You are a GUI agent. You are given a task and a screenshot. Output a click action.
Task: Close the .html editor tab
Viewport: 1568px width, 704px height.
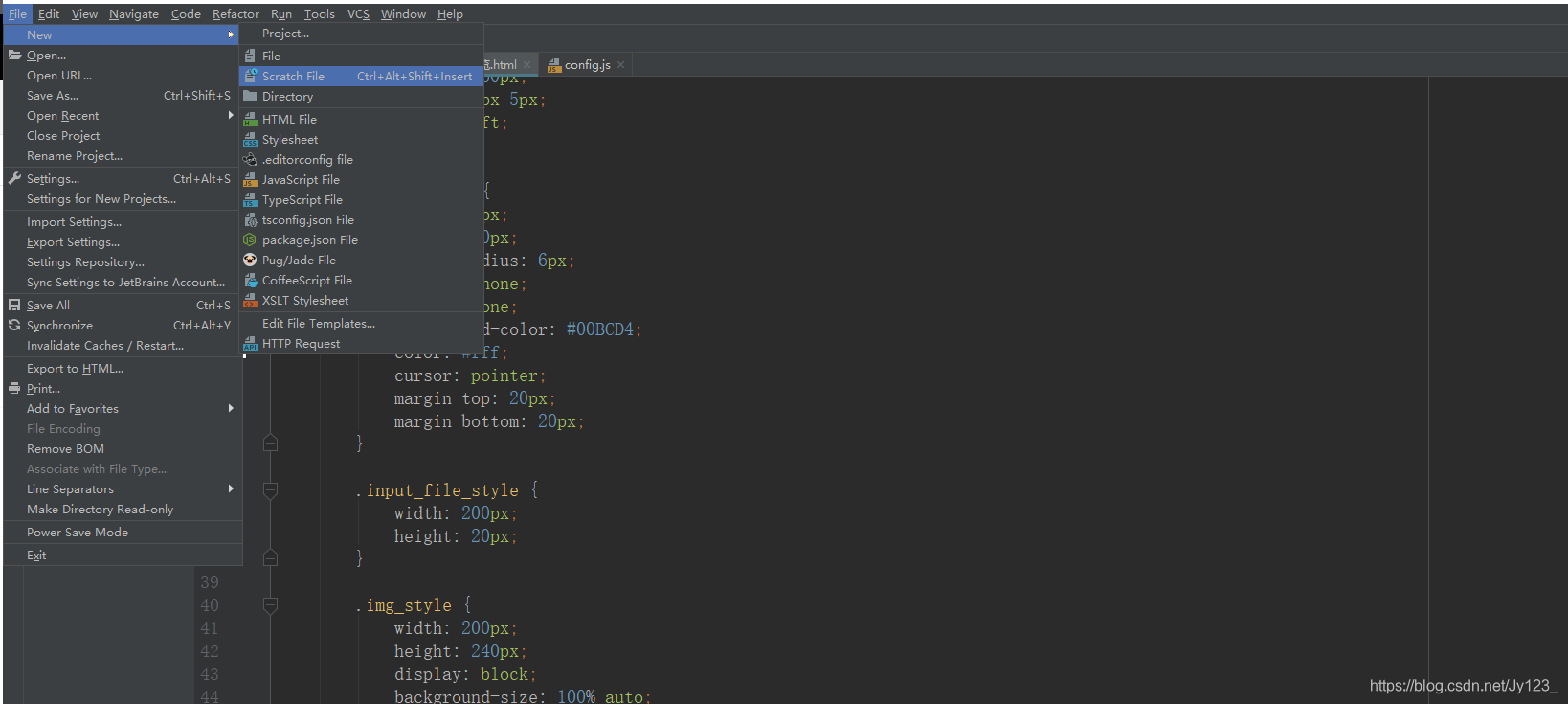527,64
